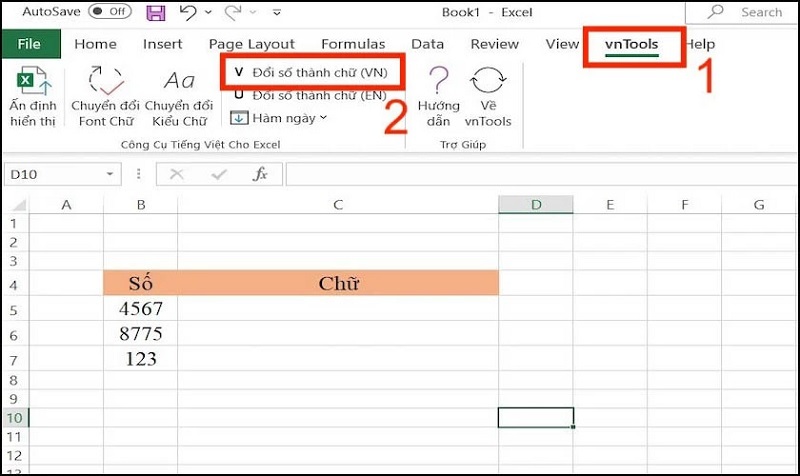
Task: Select cell containing 4567
Action: (x=141, y=309)
